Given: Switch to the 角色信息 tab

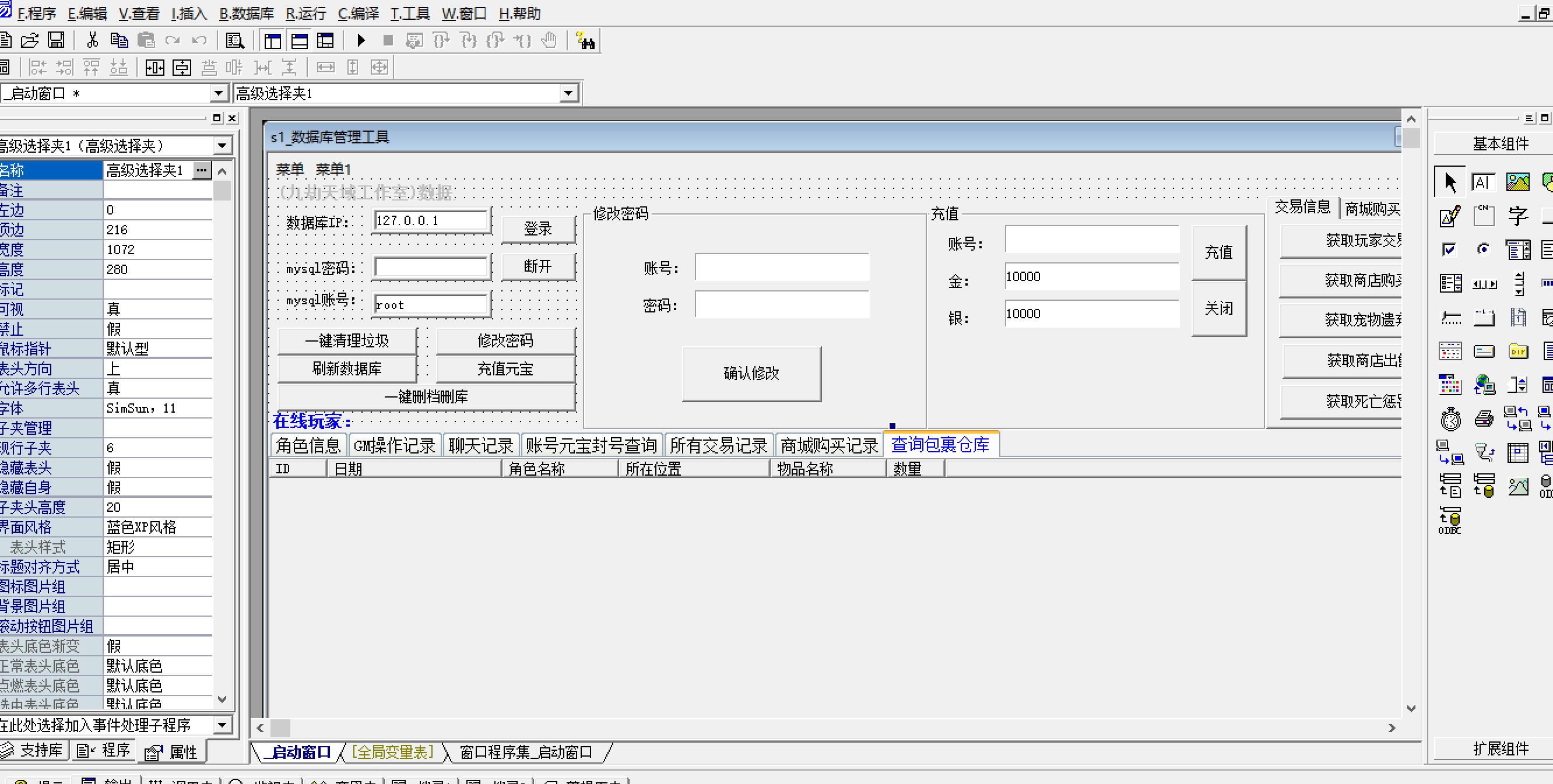Looking at the screenshot, I should pos(308,446).
